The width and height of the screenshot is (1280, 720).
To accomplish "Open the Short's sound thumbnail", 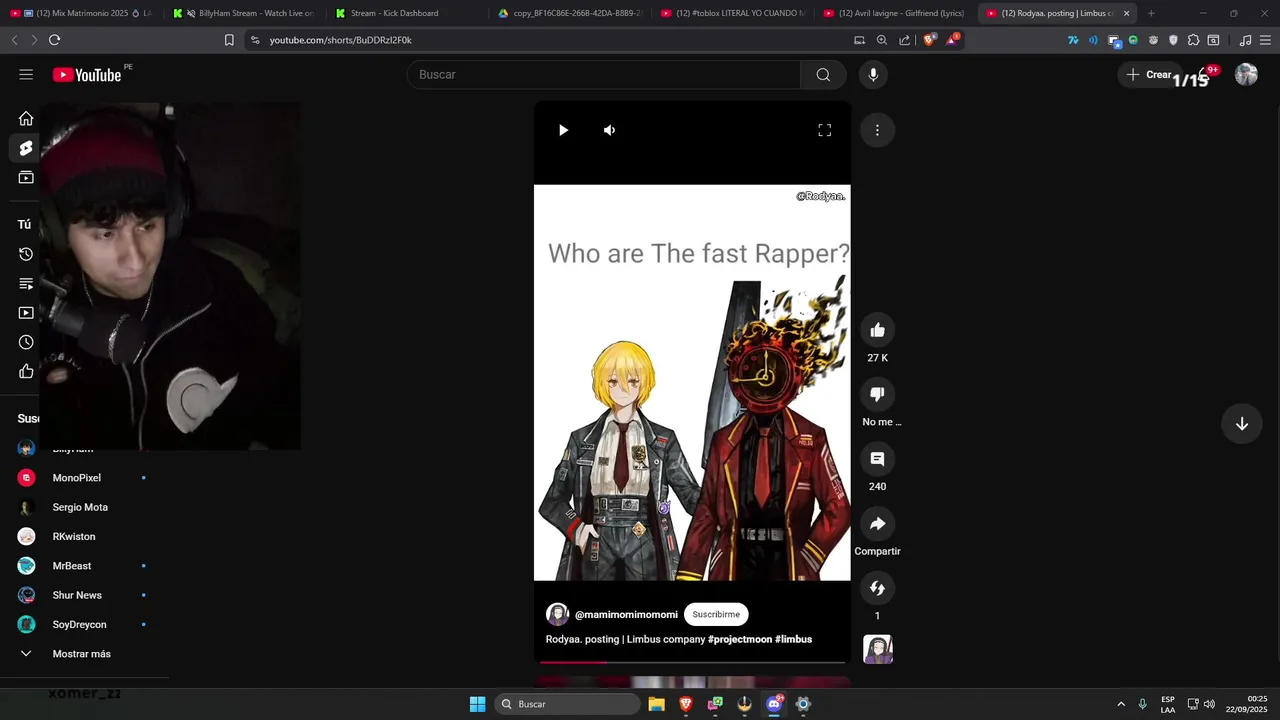I will pos(877,650).
